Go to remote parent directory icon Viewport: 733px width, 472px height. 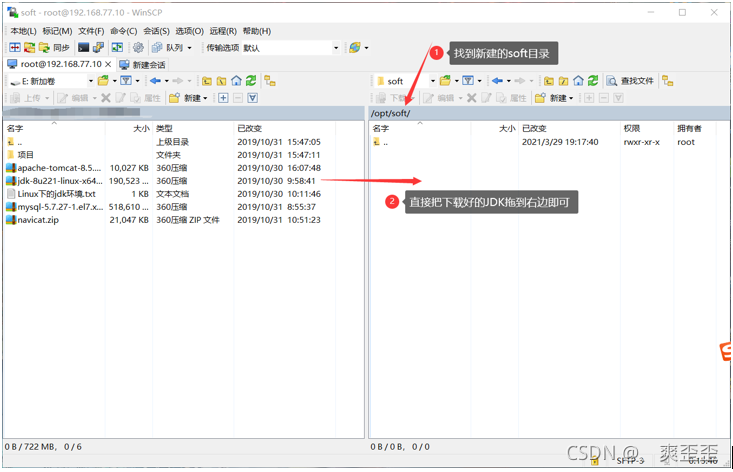549,81
